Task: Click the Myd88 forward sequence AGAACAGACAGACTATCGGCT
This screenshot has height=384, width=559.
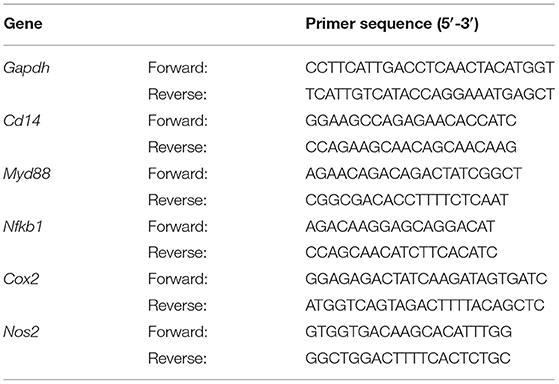Action: (414, 174)
